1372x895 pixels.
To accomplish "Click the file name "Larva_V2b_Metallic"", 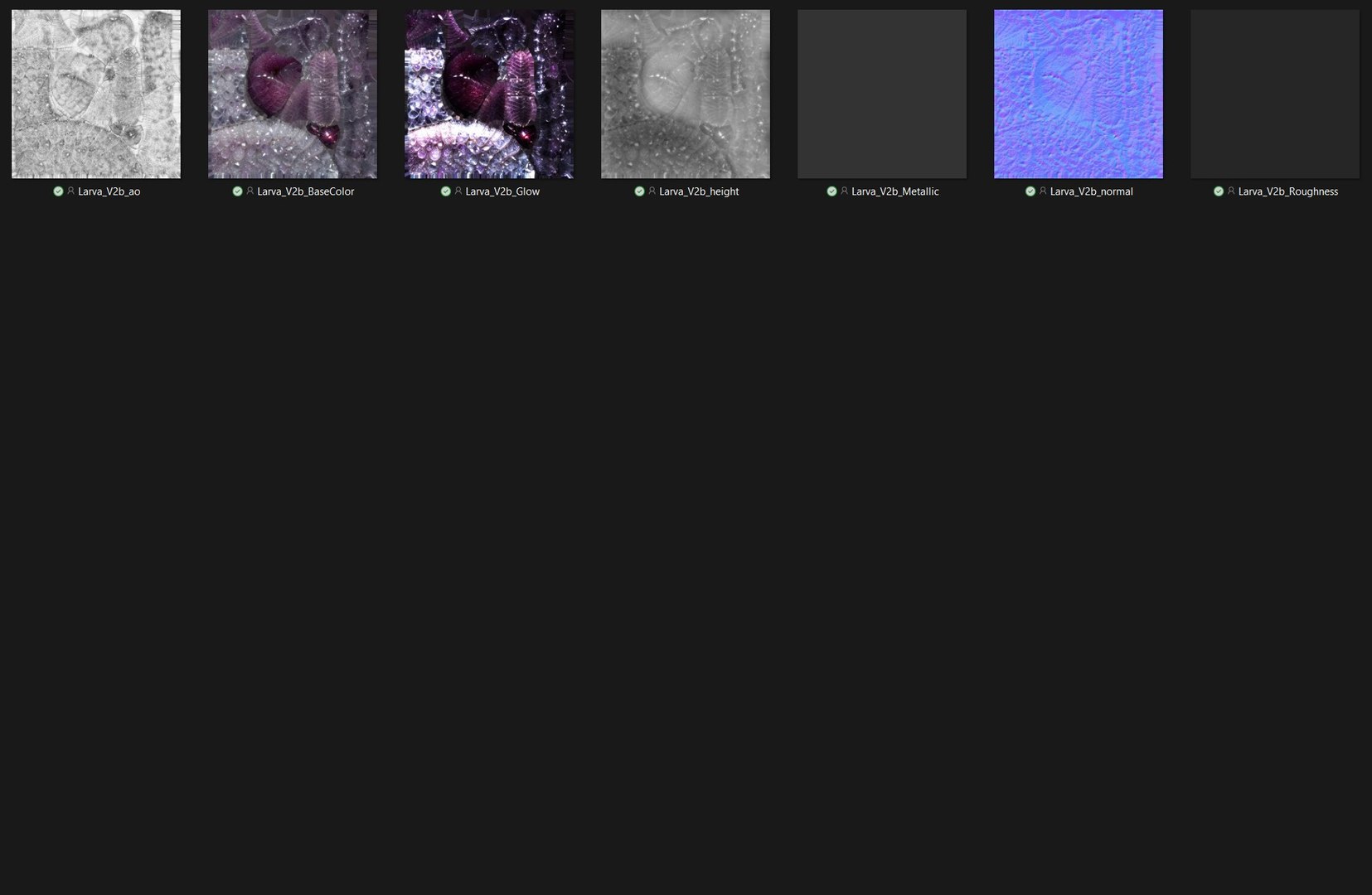I will 895,191.
